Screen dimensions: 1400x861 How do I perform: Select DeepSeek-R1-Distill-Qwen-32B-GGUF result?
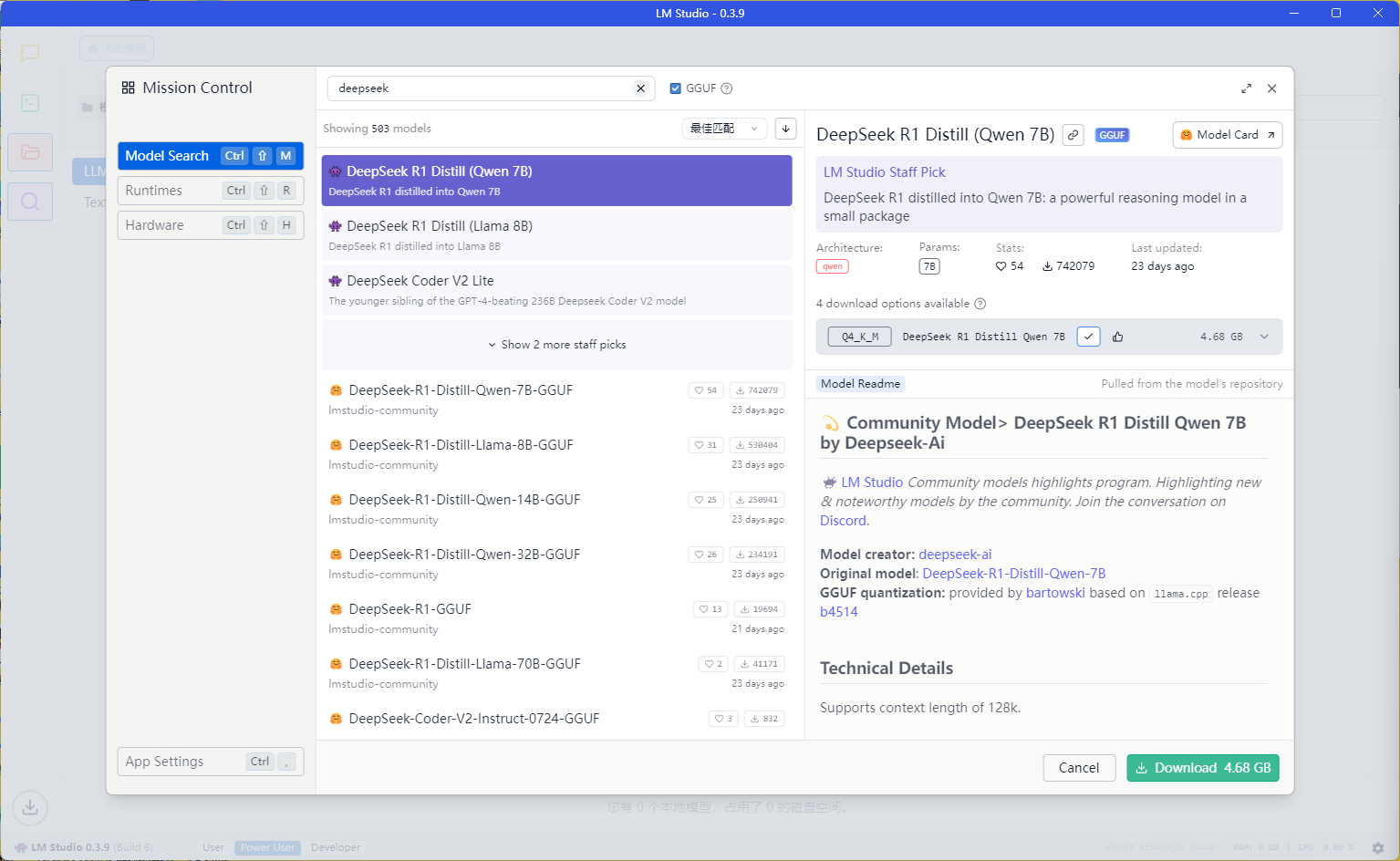tap(556, 564)
